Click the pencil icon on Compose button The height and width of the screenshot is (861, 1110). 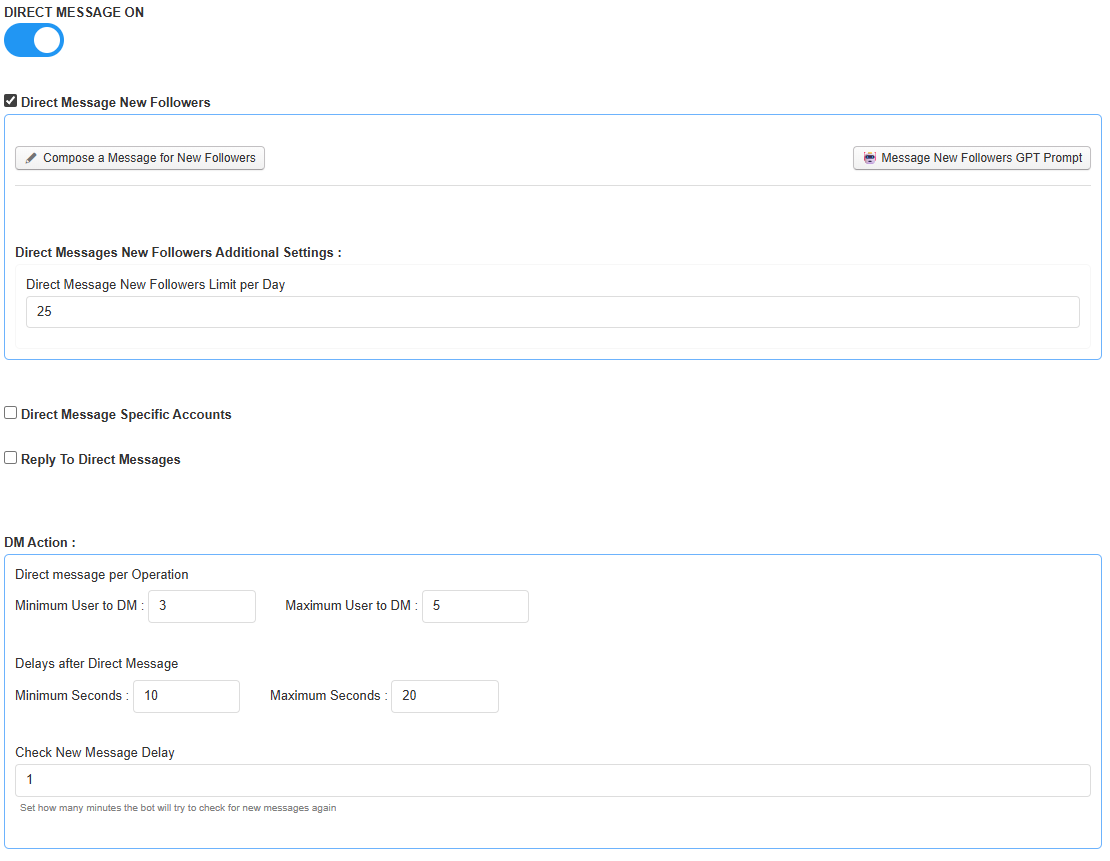(x=31, y=158)
